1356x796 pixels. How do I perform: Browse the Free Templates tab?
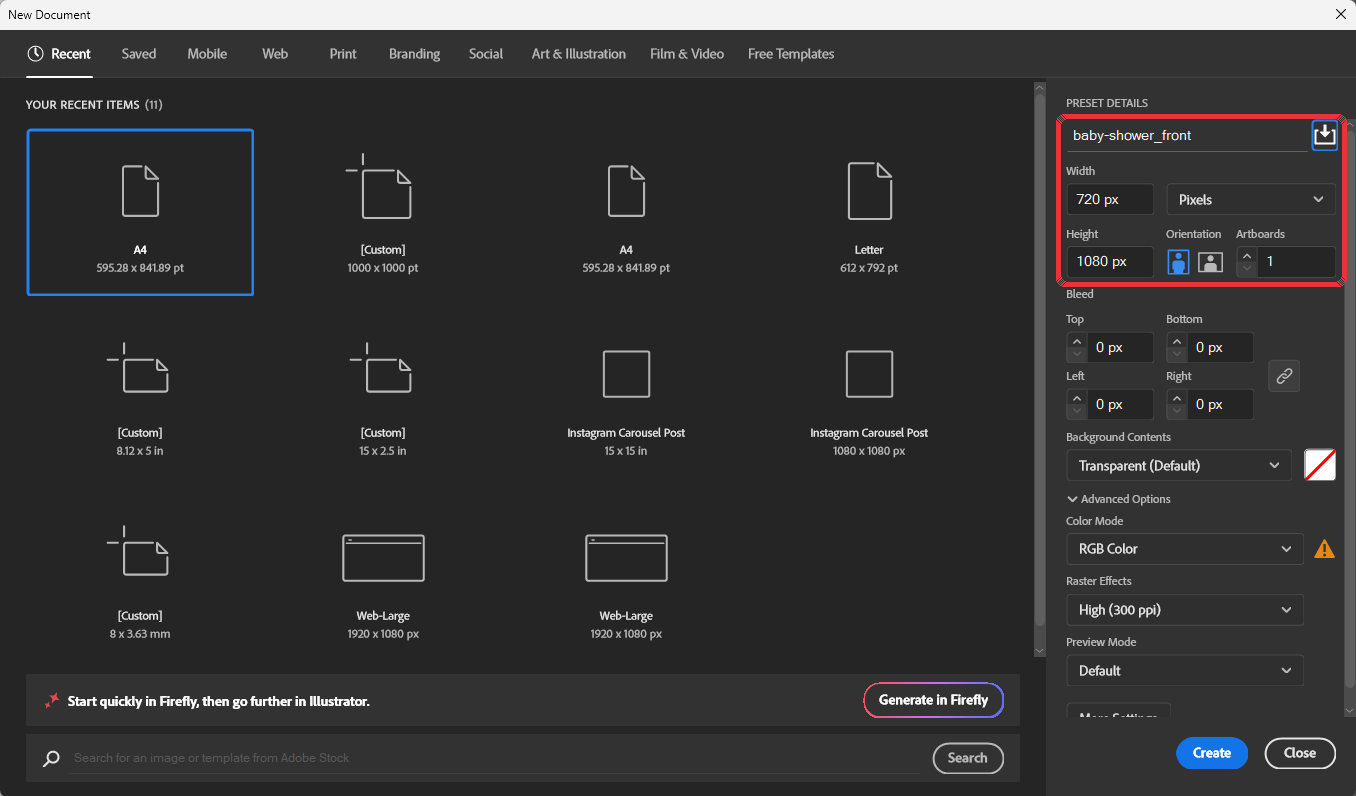[x=791, y=54]
